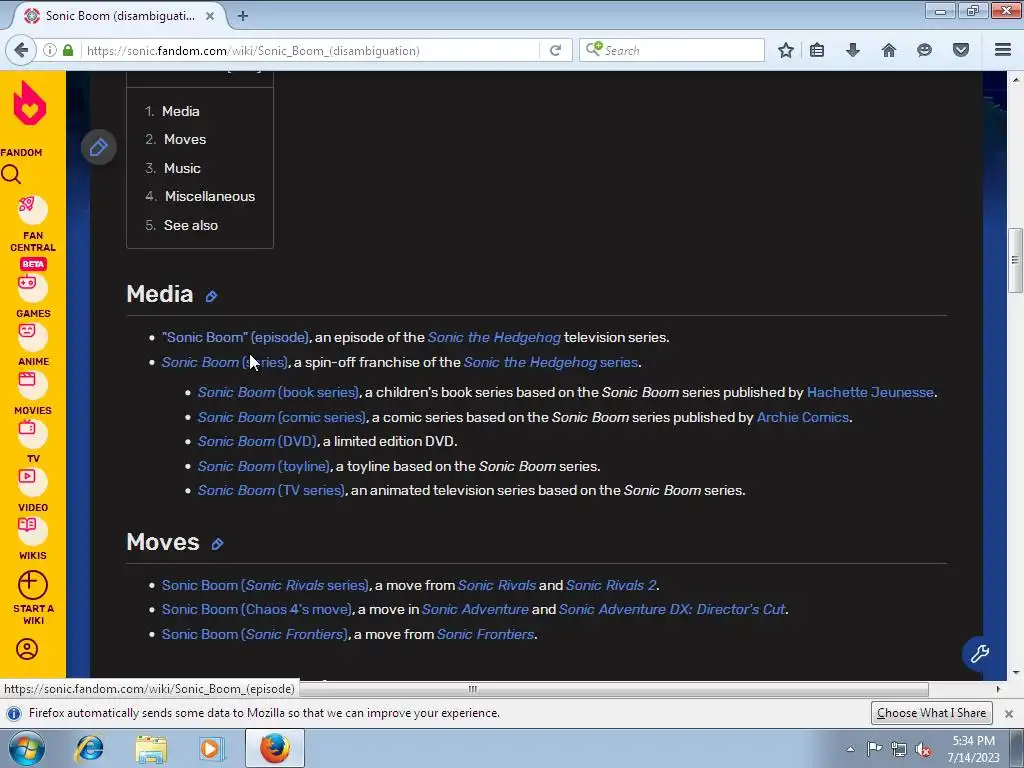Dismiss the Firefox data notification bar
1024x768 pixels.
tap(1008, 714)
